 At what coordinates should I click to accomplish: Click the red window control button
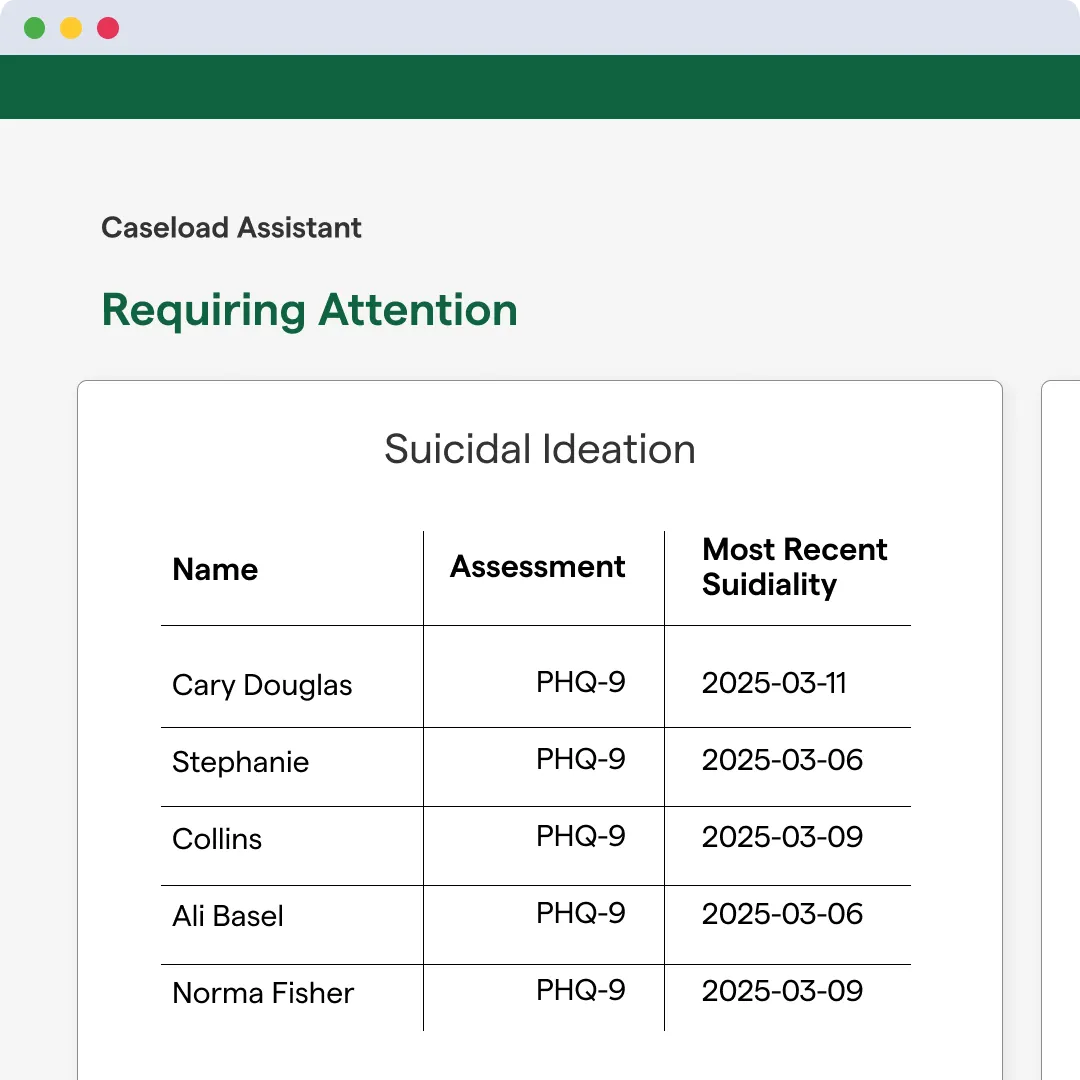point(108,28)
